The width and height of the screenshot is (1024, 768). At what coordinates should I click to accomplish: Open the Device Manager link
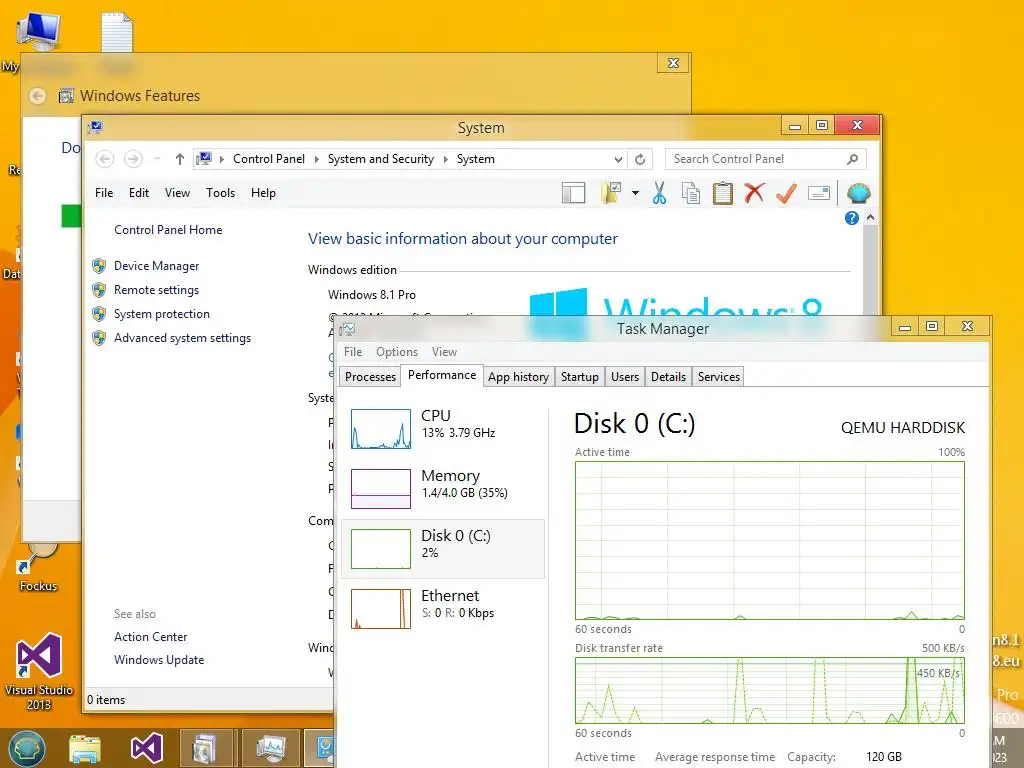156,266
